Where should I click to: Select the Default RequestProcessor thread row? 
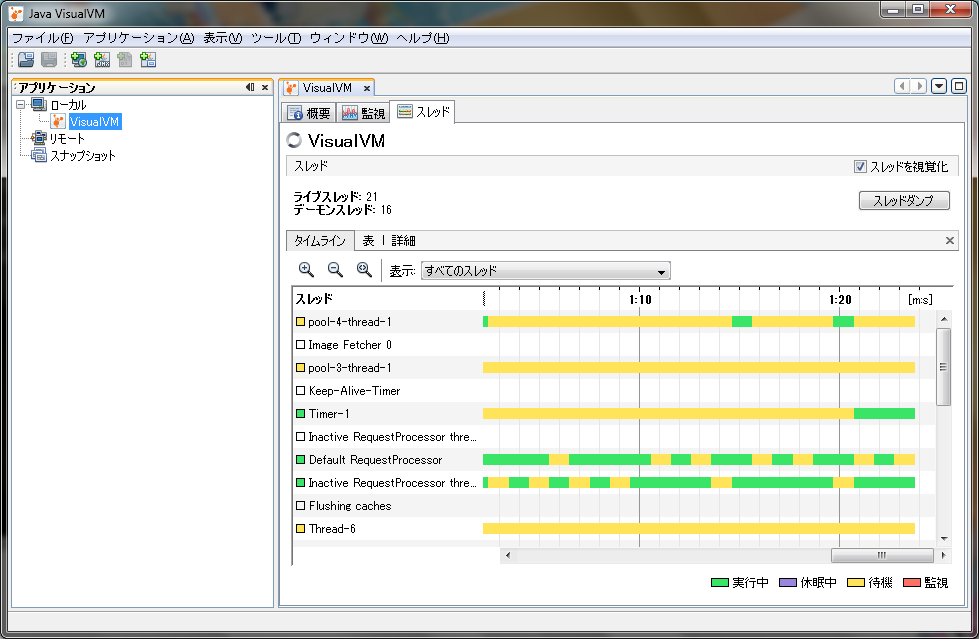615,460
